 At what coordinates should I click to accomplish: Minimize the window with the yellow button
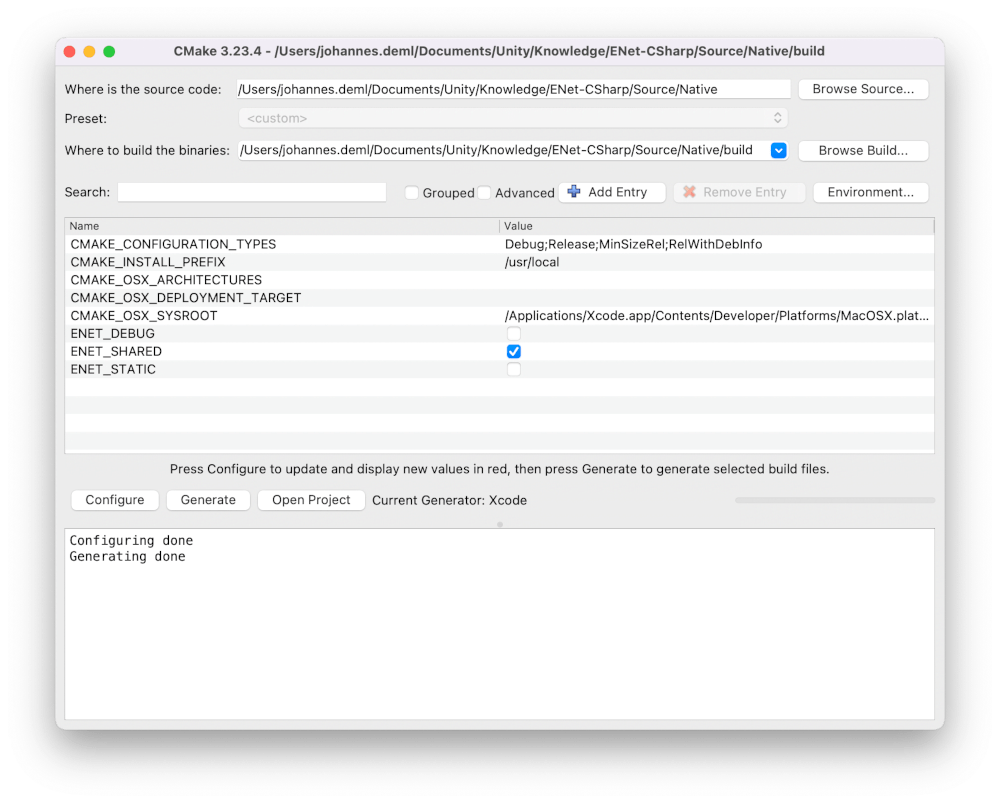coord(89,52)
